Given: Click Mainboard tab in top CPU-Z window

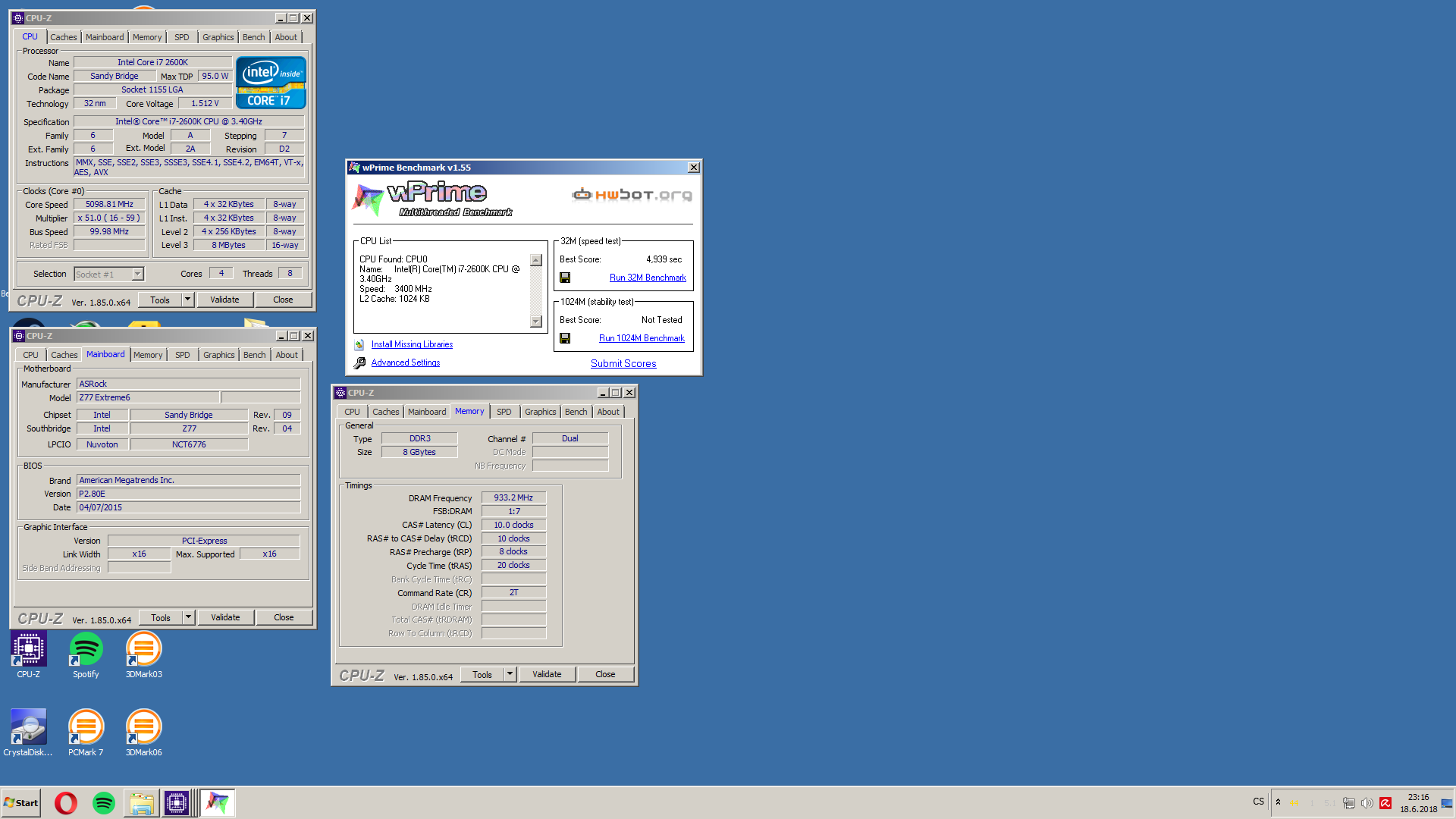Looking at the screenshot, I should coord(105,37).
